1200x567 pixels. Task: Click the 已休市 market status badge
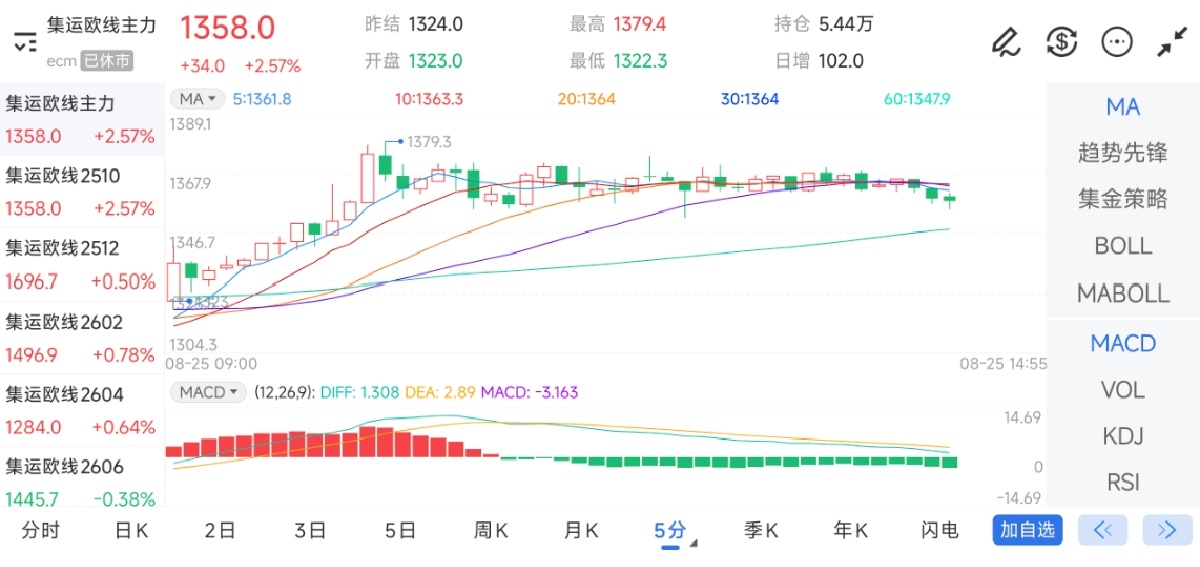(x=107, y=61)
